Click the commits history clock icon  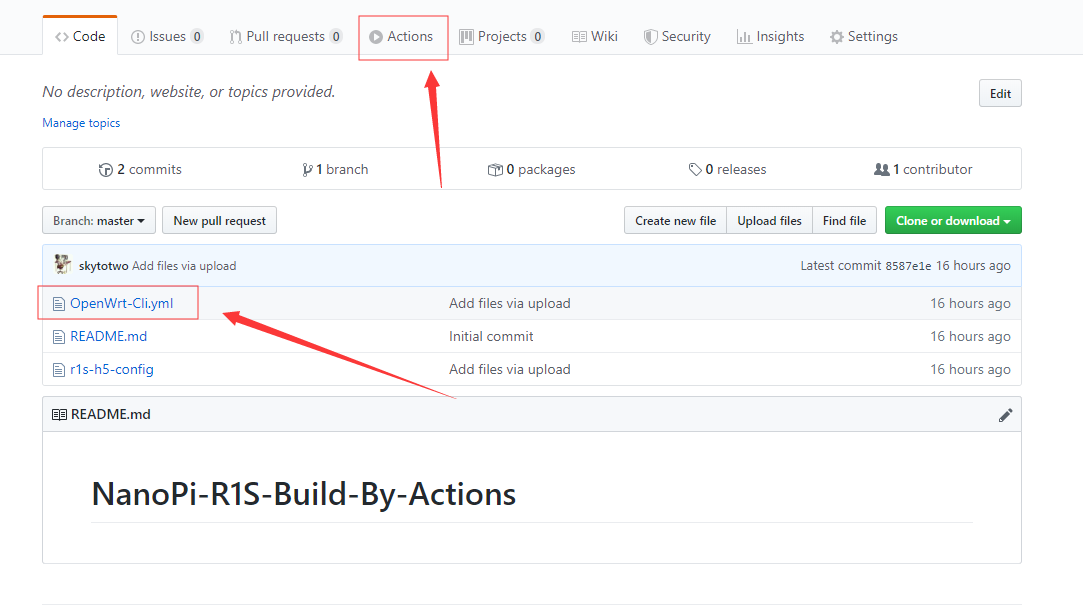tap(106, 170)
